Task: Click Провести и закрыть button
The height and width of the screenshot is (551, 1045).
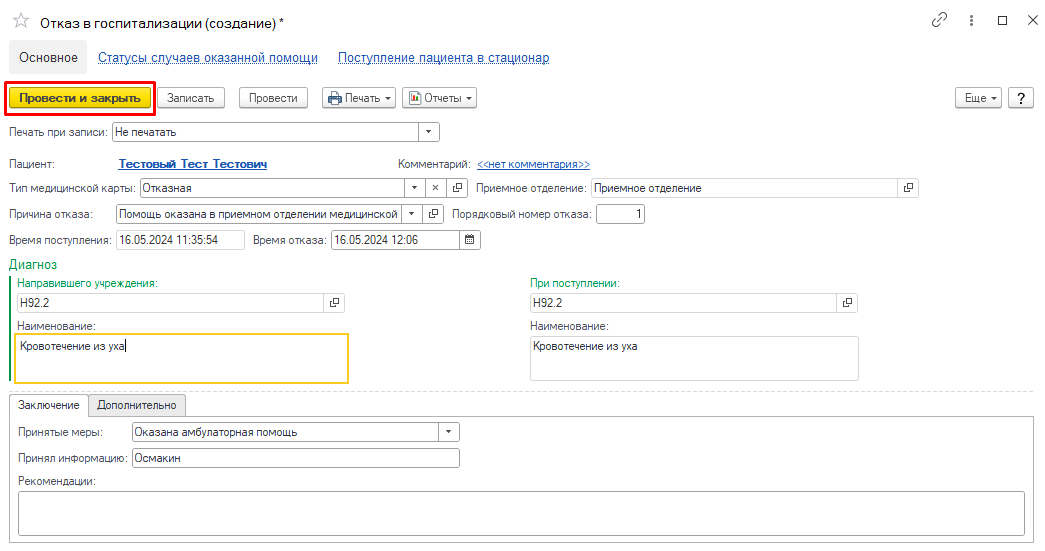Action: [x=80, y=98]
